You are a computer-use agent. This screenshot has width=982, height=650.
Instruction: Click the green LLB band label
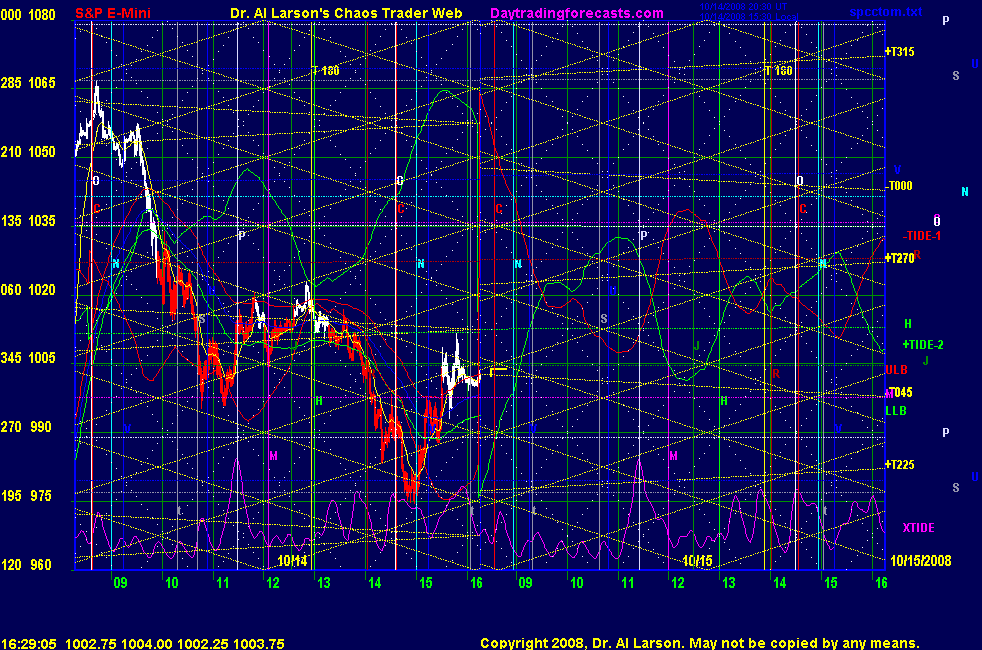coord(896,410)
